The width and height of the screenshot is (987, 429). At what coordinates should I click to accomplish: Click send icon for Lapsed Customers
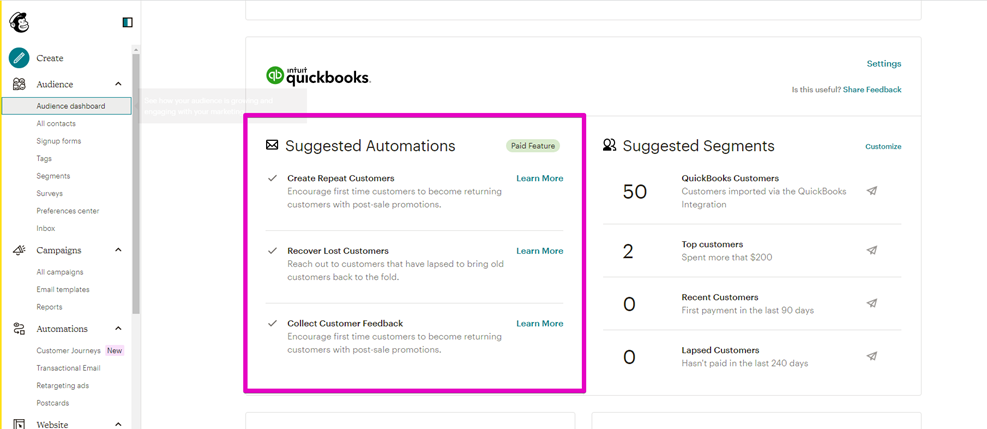[x=872, y=356]
